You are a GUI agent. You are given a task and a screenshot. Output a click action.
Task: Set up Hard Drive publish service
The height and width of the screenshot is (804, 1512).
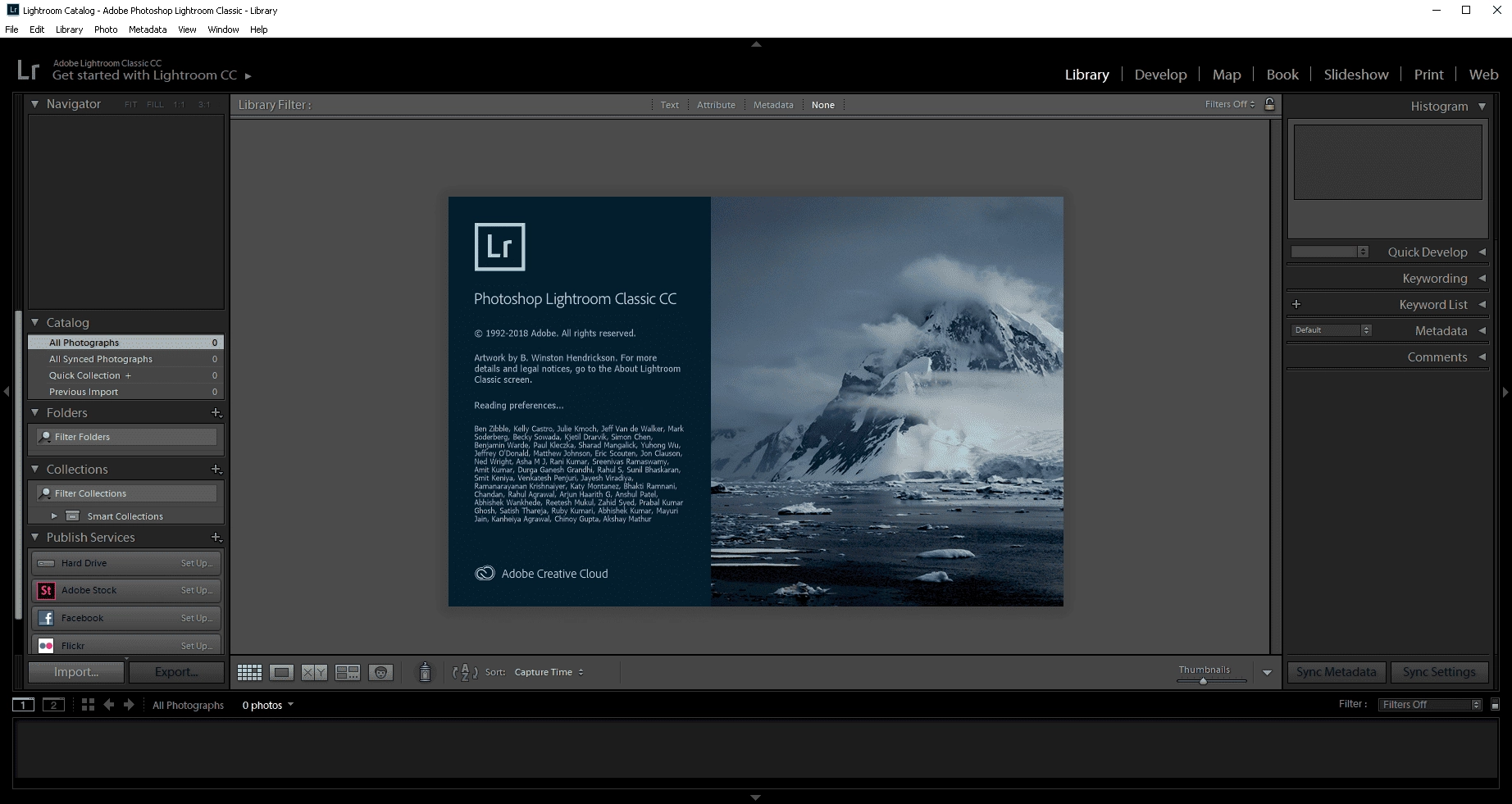coord(197,563)
